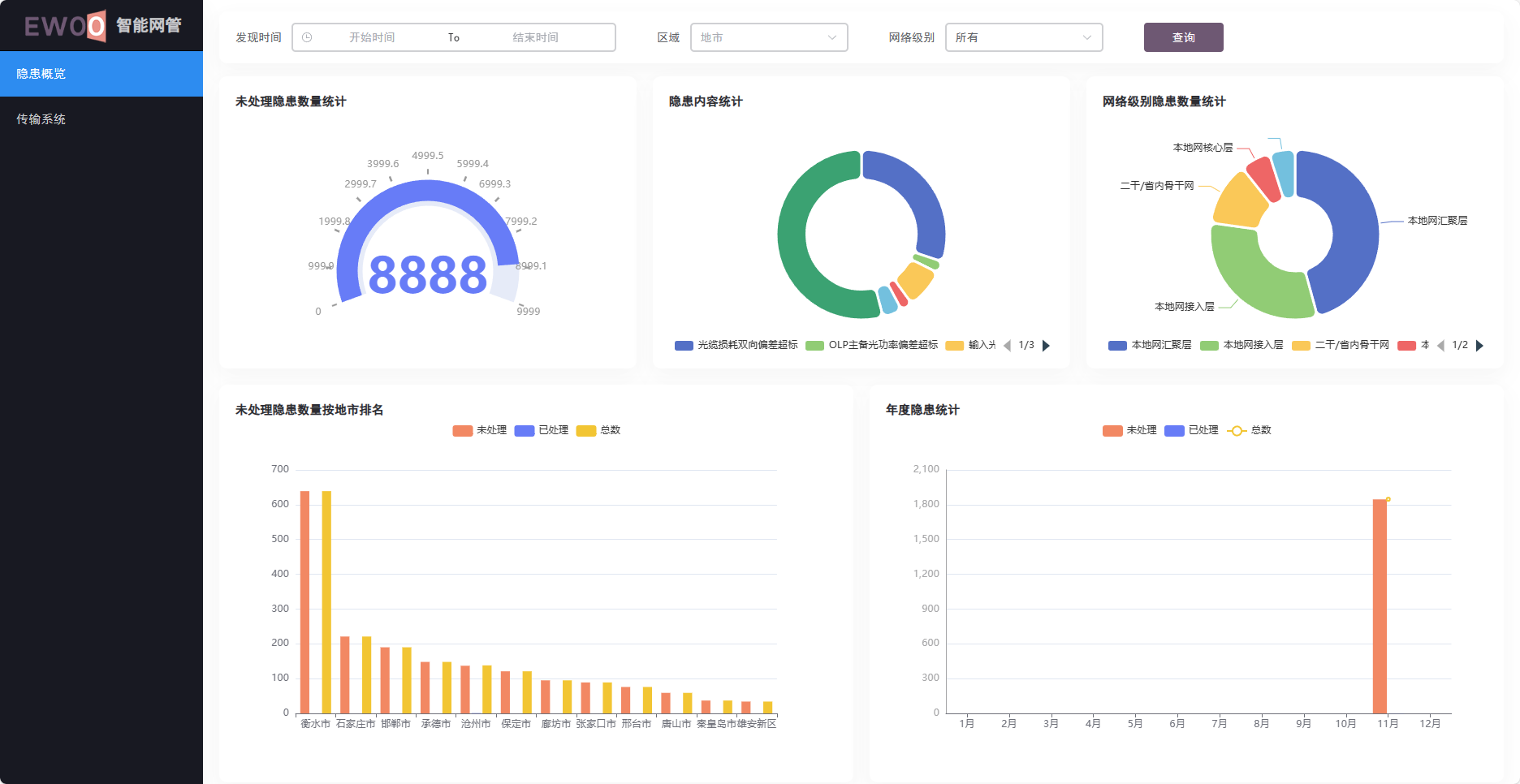Toggle 未处理 legend in 年度隐患统计 chart
The height and width of the screenshot is (784, 1520).
(1129, 430)
